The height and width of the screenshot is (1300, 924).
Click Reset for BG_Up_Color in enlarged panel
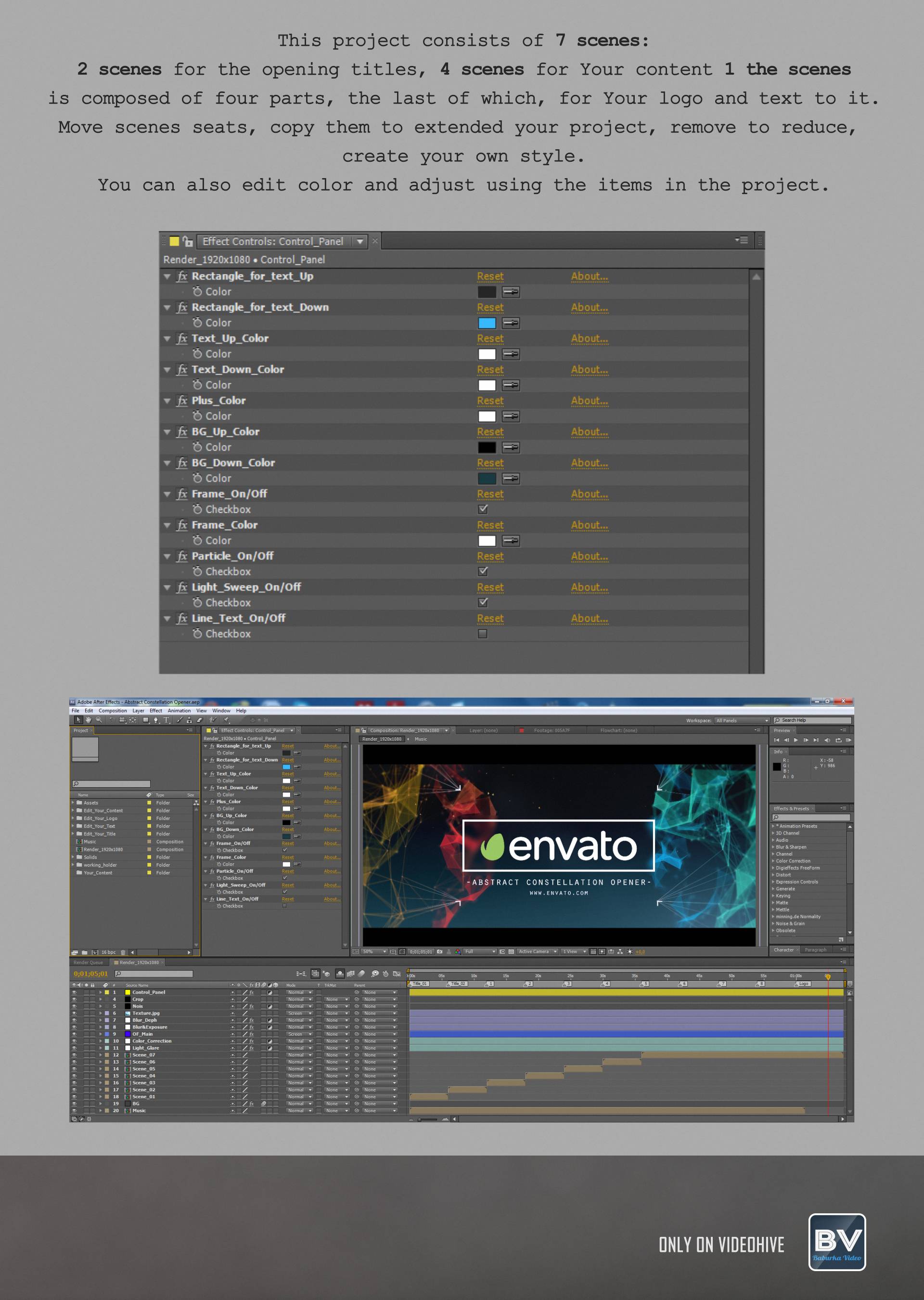(x=490, y=432)
